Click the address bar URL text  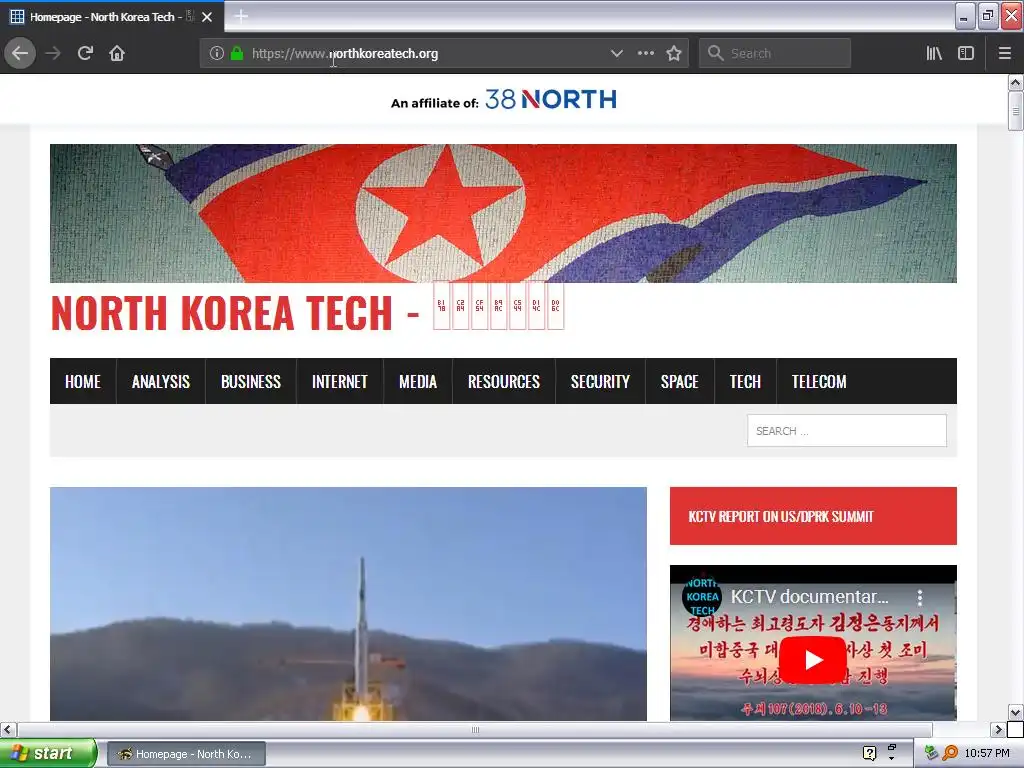coord(345,54)
